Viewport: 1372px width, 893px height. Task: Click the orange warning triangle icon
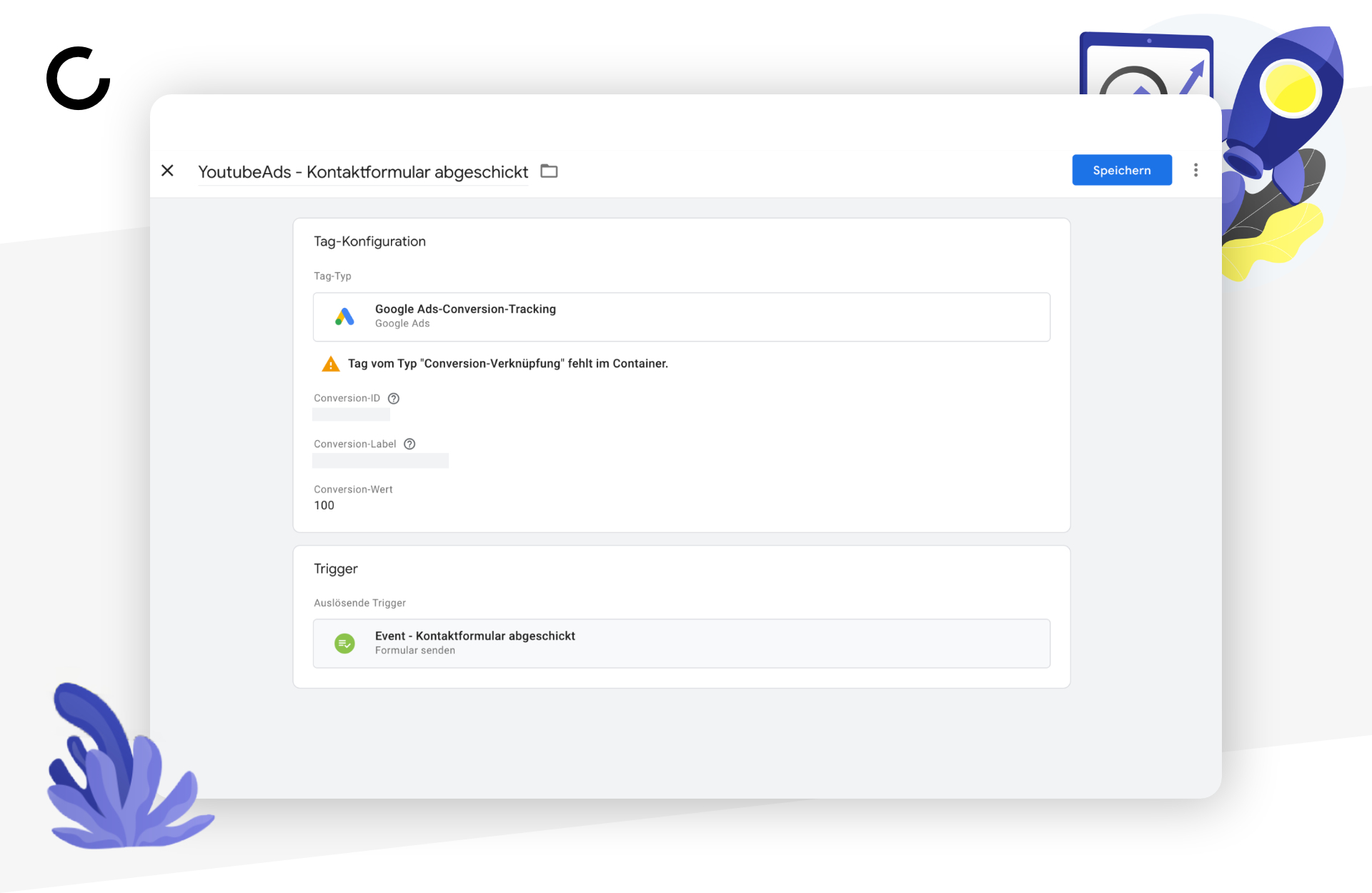[x=331, y=364]
